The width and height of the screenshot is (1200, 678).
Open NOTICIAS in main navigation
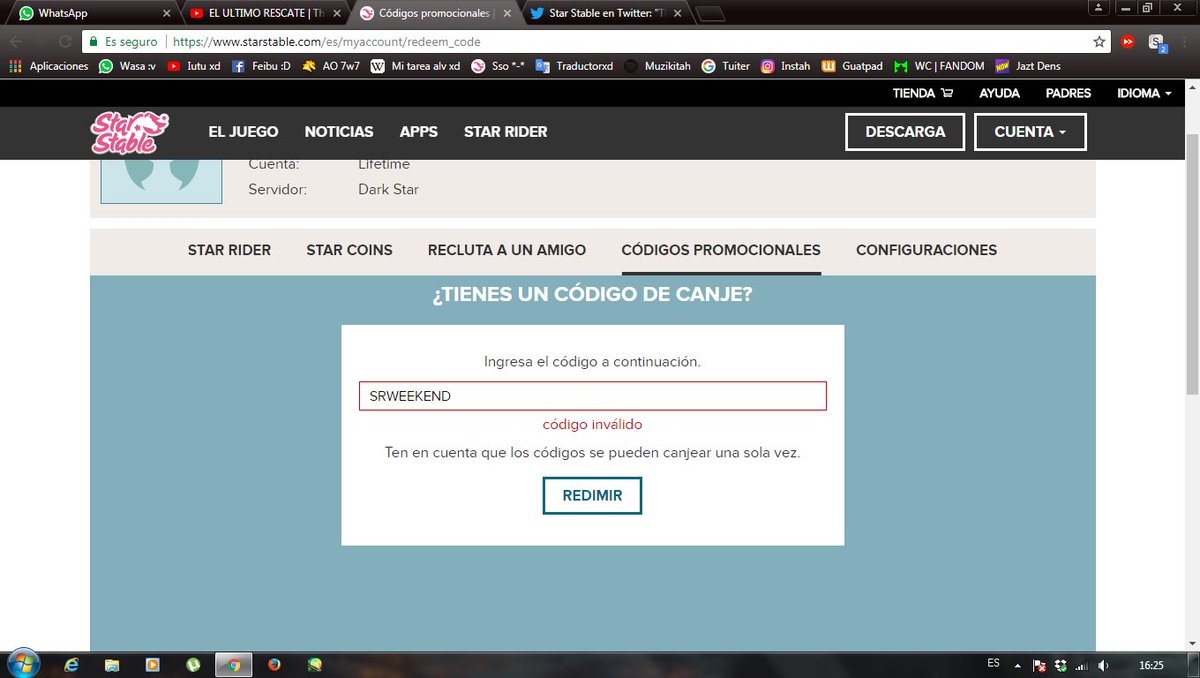click(x=339, y=132)
